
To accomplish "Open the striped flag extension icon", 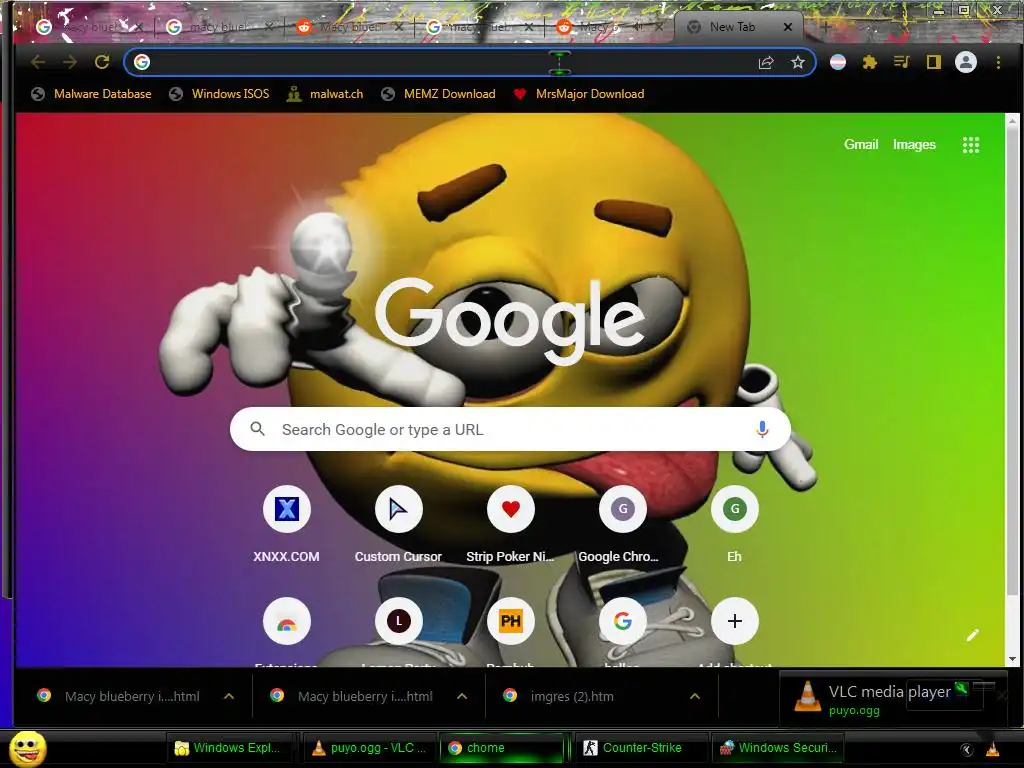I will pyautogui.click(x=838, y=62).
